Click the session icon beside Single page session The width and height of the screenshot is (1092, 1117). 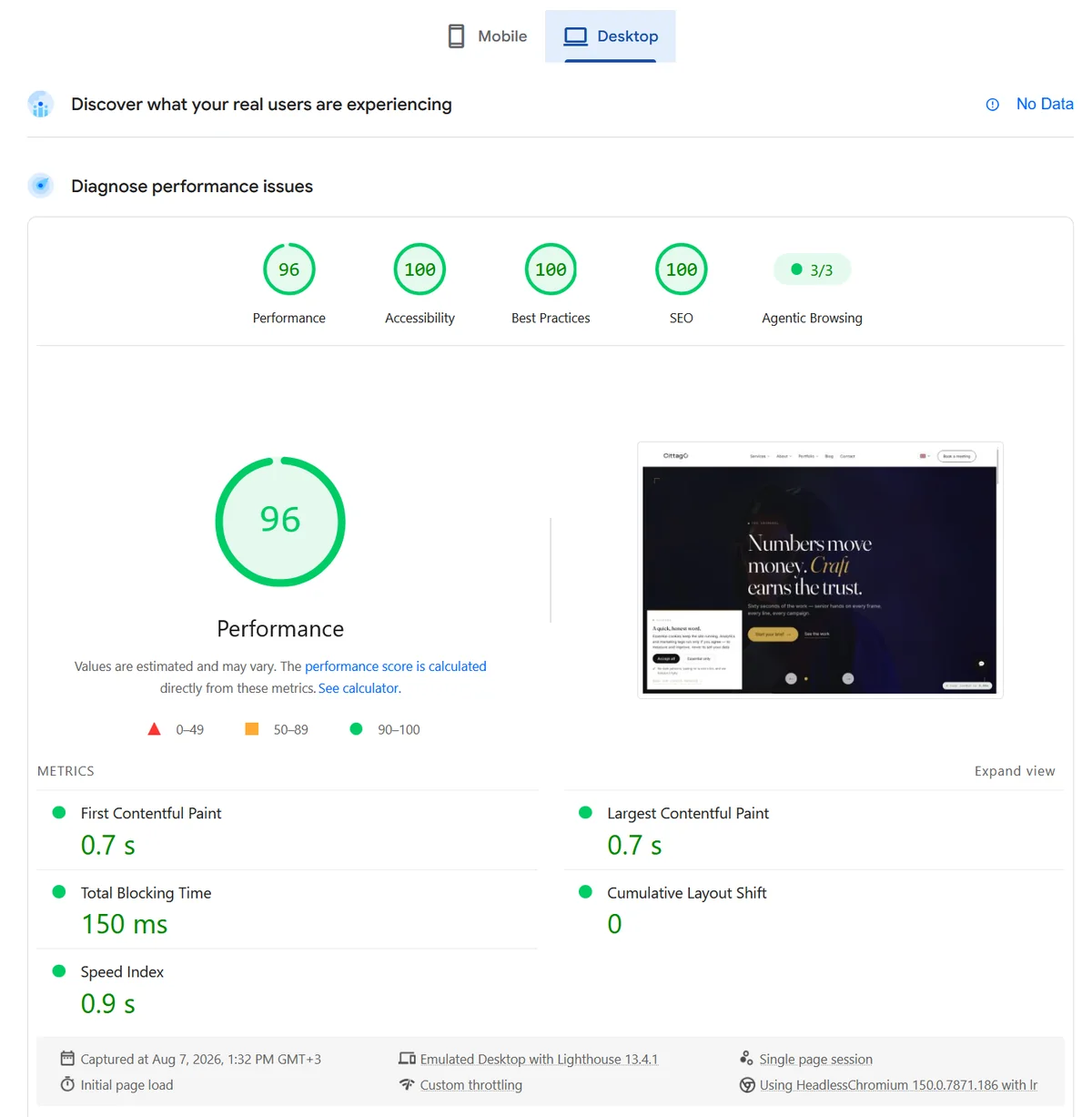tap(746, 1058)
